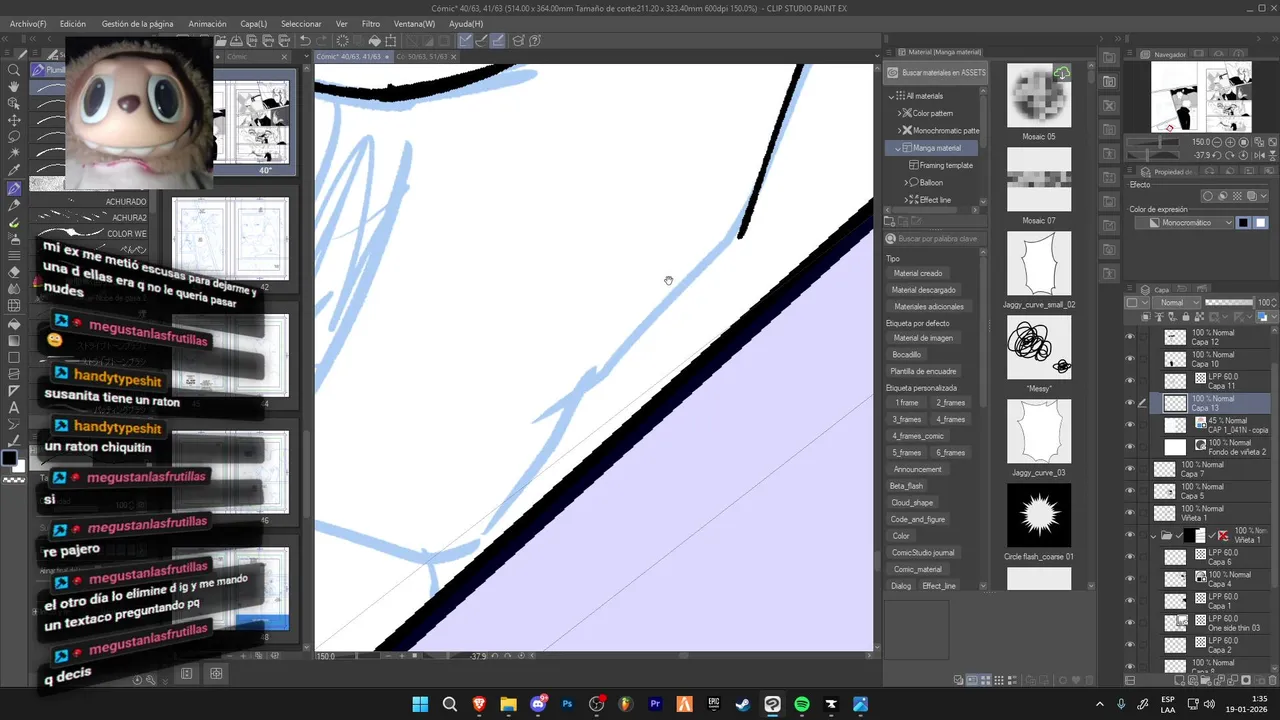Image resolution: width=1280 pixels, height=720 pixels.
Task: Open the Archivo(F) menu
Action: point(28,23)
